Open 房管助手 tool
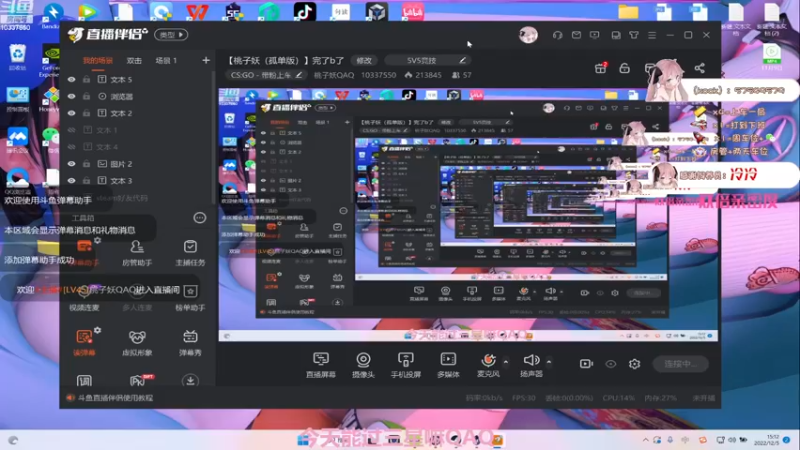Viewport: 800px width, 450px height. pos(137,253)
